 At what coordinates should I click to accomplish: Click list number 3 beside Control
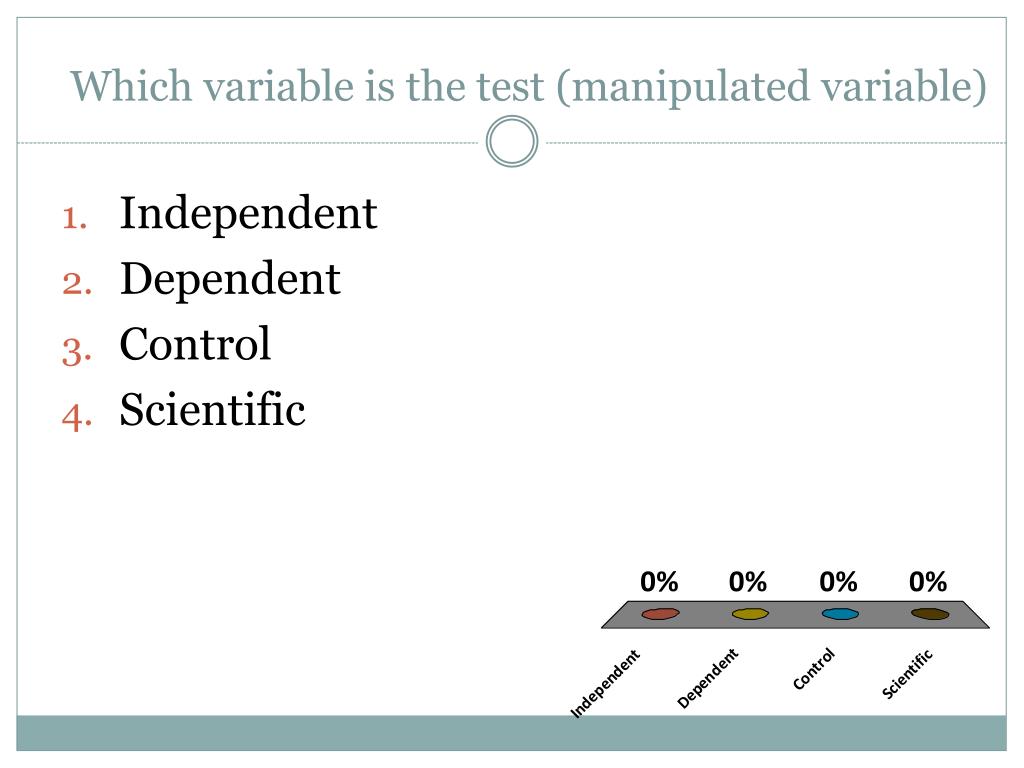[76, 348]
